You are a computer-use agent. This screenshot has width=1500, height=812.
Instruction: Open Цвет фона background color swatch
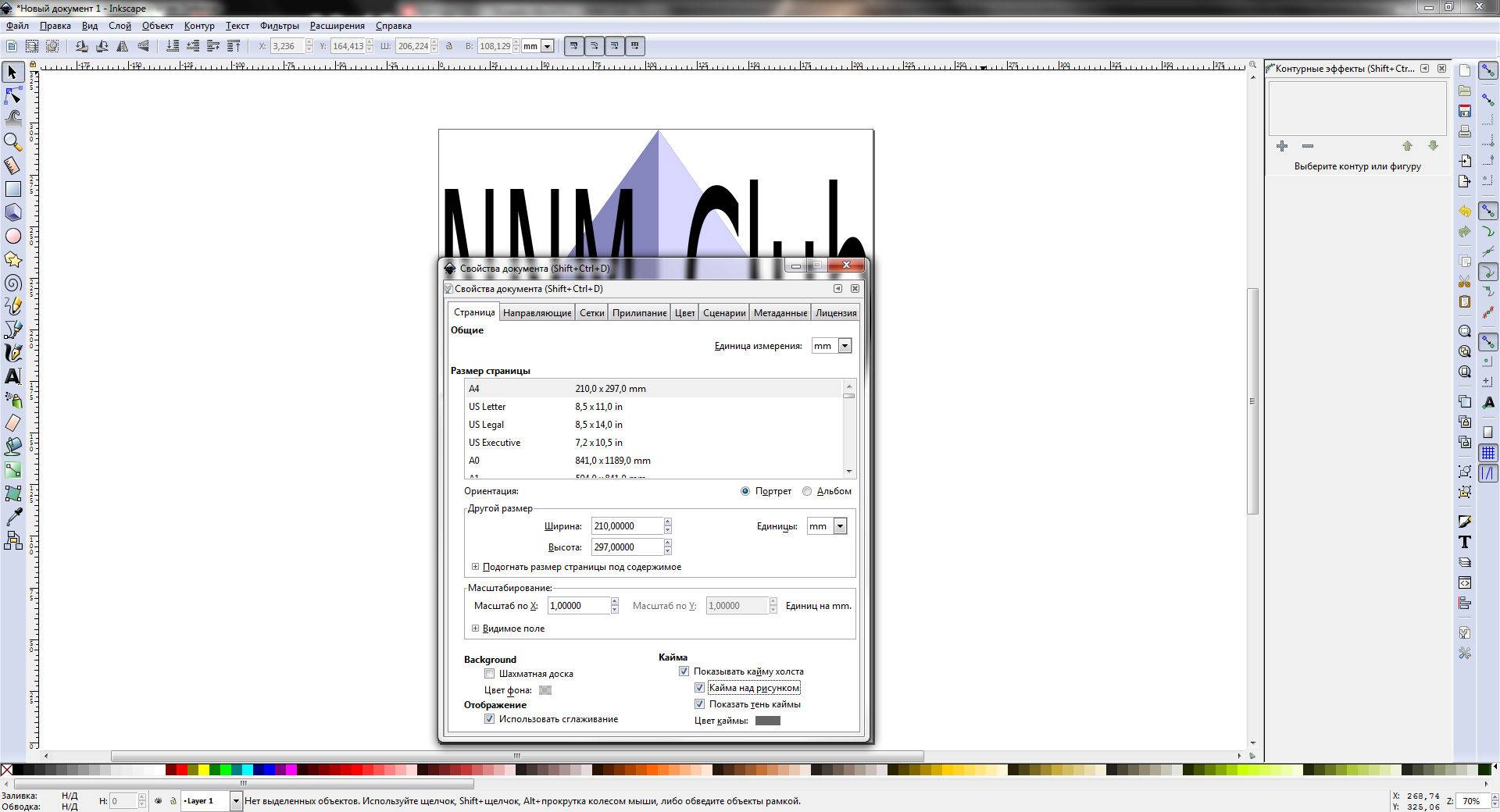coord(545,690)
